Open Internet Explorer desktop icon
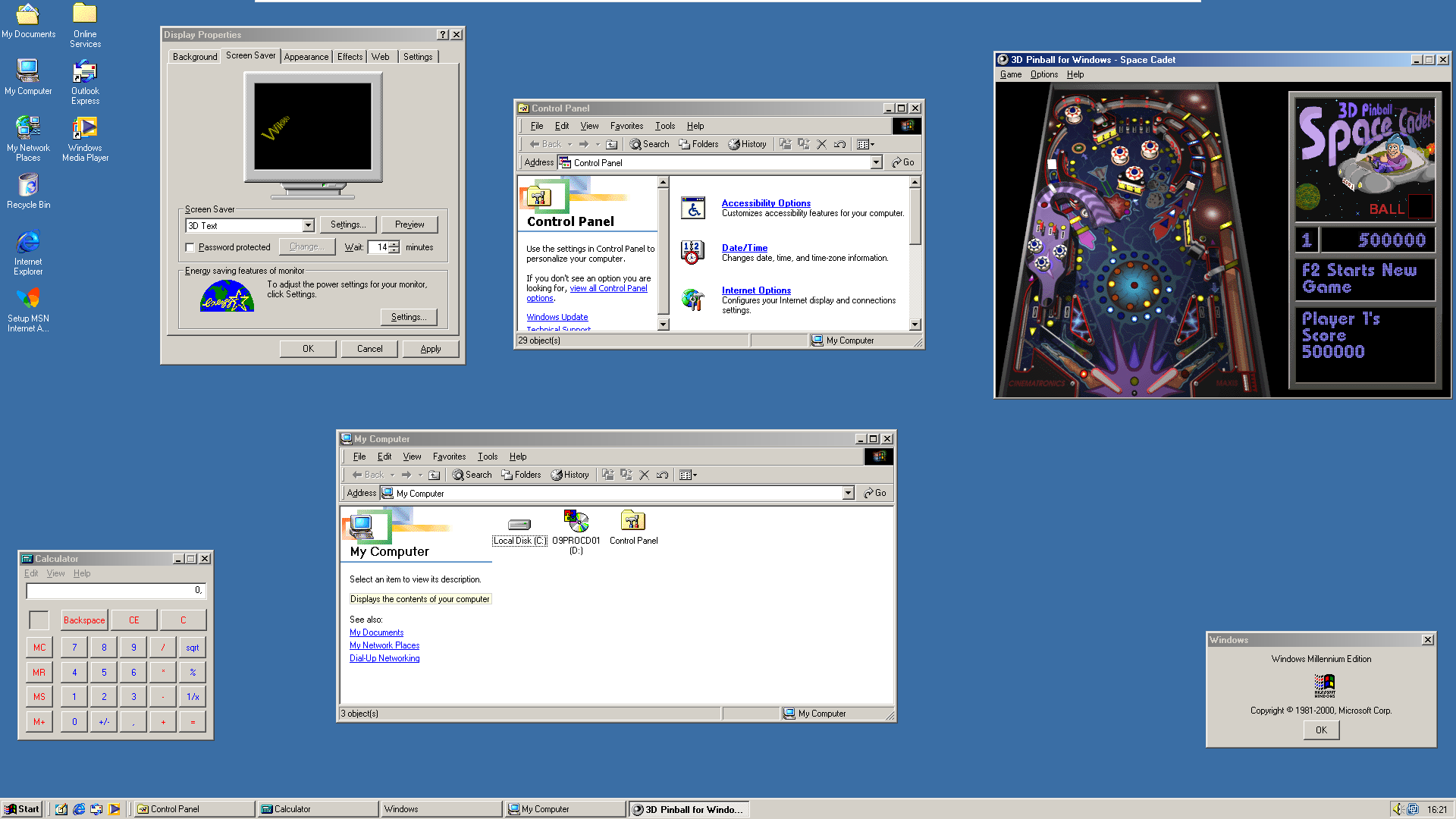 pyautogui.click(x=28, y=253)
